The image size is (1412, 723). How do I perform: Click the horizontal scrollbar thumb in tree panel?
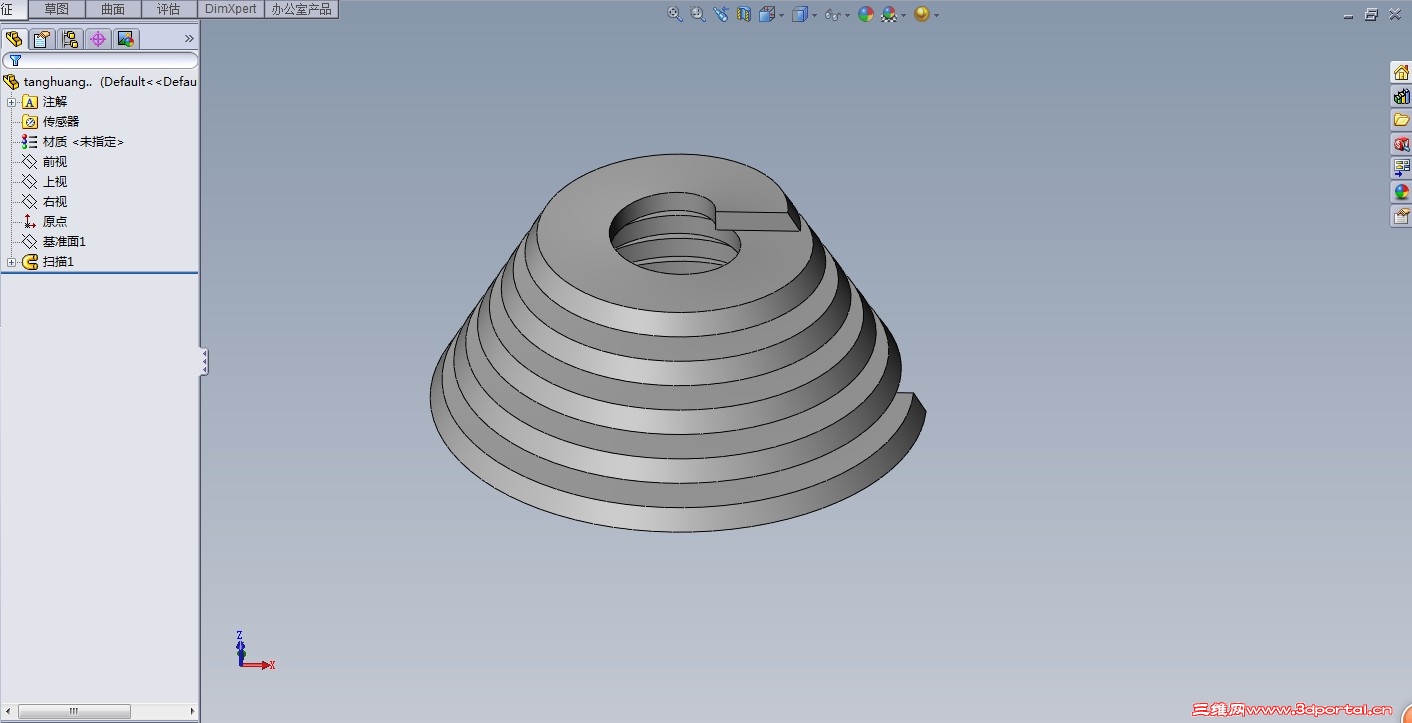pyautogui.click(x=74, y=712)
